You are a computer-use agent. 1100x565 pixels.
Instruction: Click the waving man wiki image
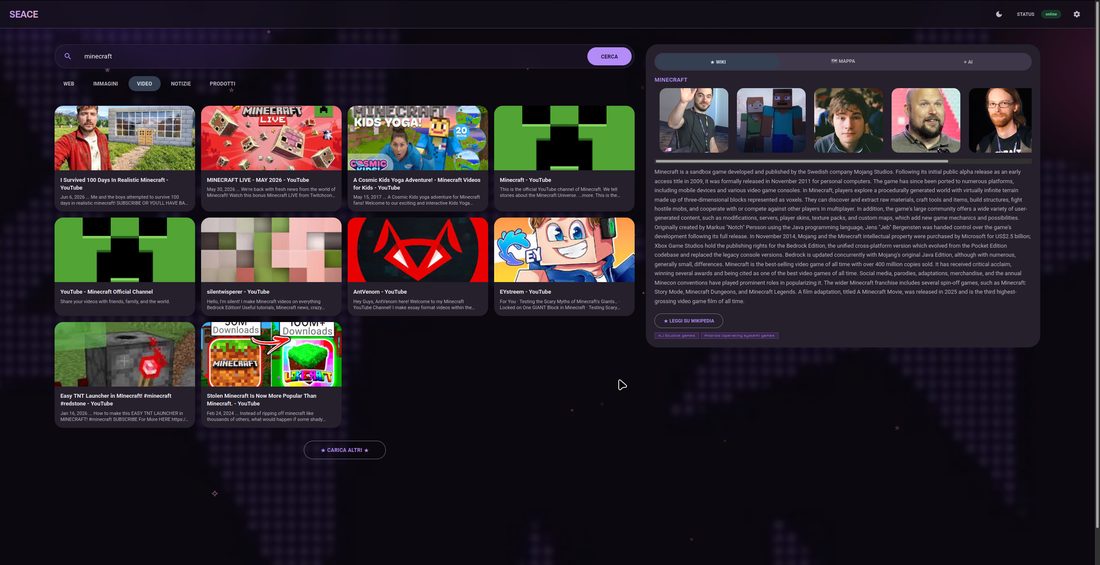(x=694, y=120)
